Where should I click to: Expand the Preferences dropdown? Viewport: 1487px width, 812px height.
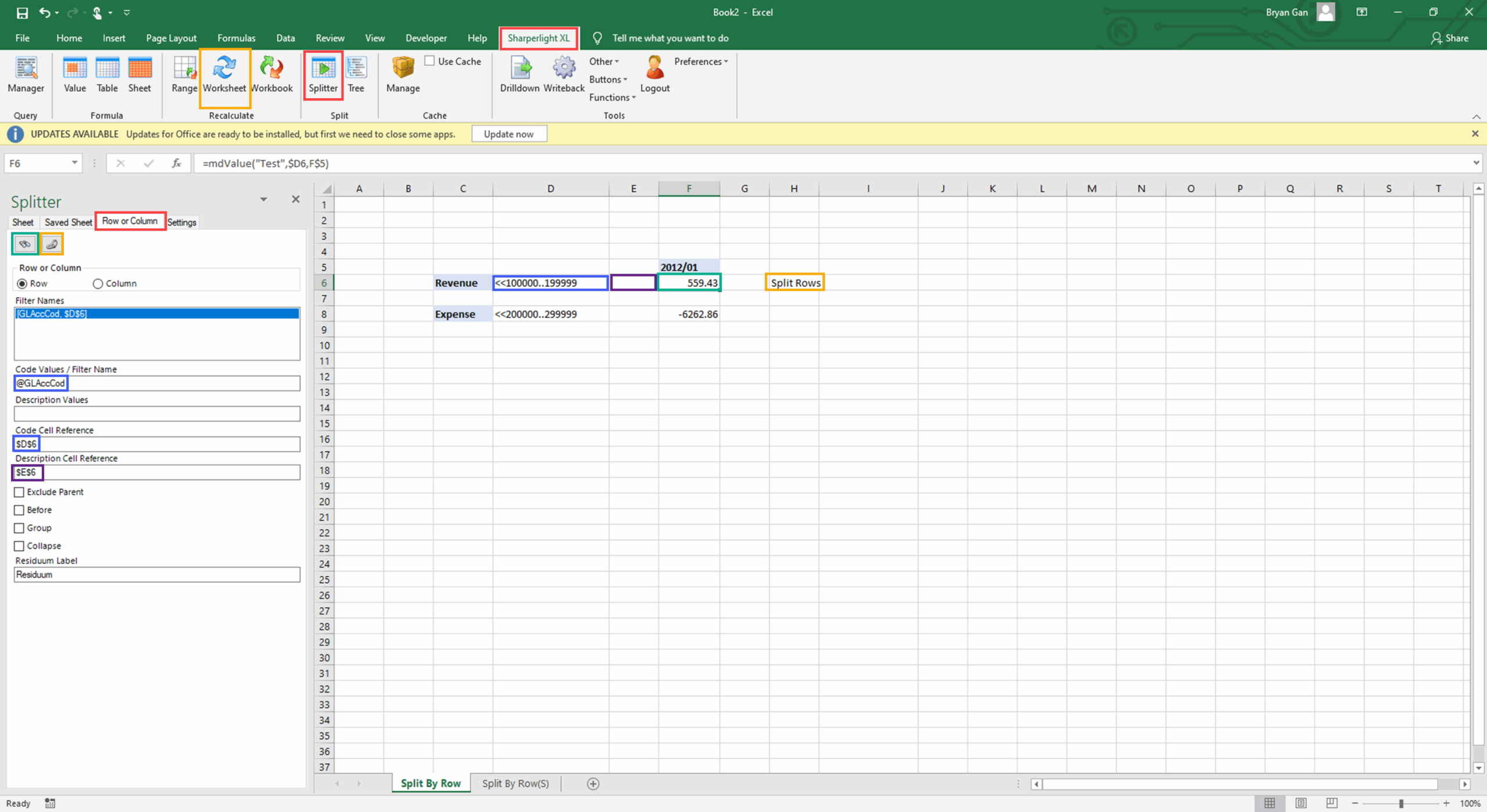click(x=701, y=61)
